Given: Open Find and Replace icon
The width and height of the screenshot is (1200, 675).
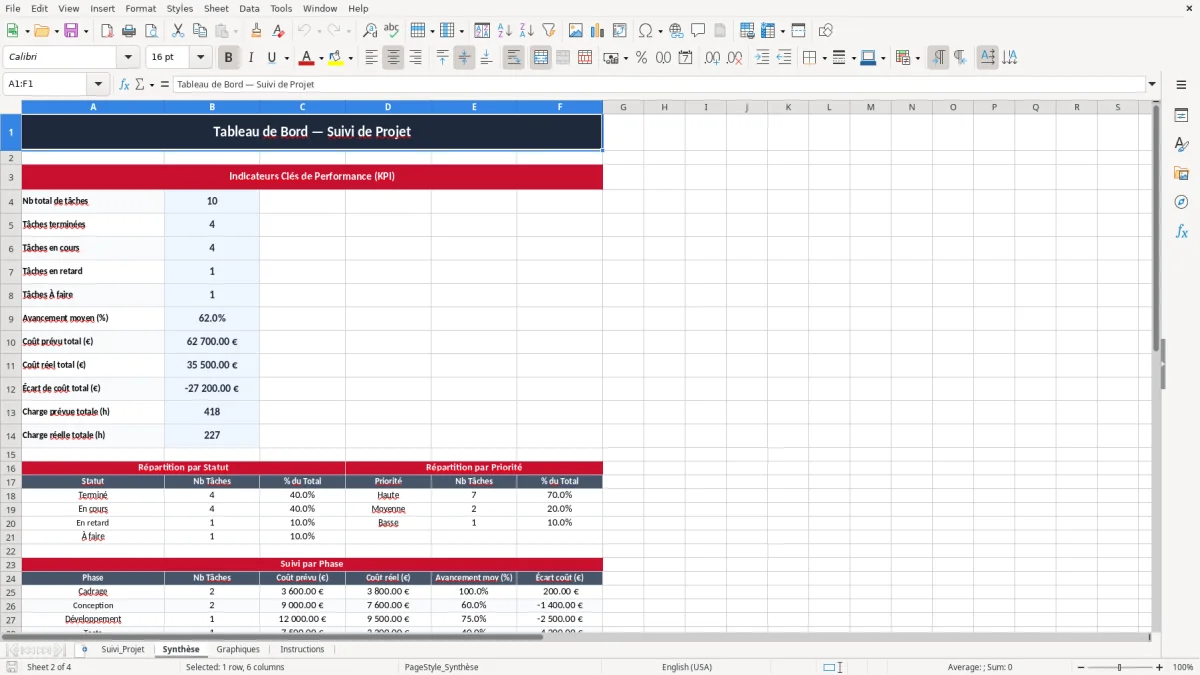Looking at the screenshot, I should pos(370,31).
